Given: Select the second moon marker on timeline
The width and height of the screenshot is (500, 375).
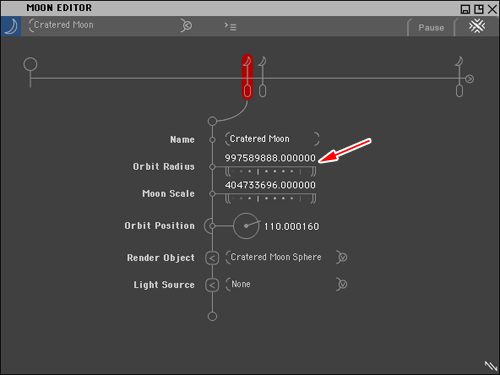Looking at the screenshot, I should pyautogui.click(x=262, y=77).
